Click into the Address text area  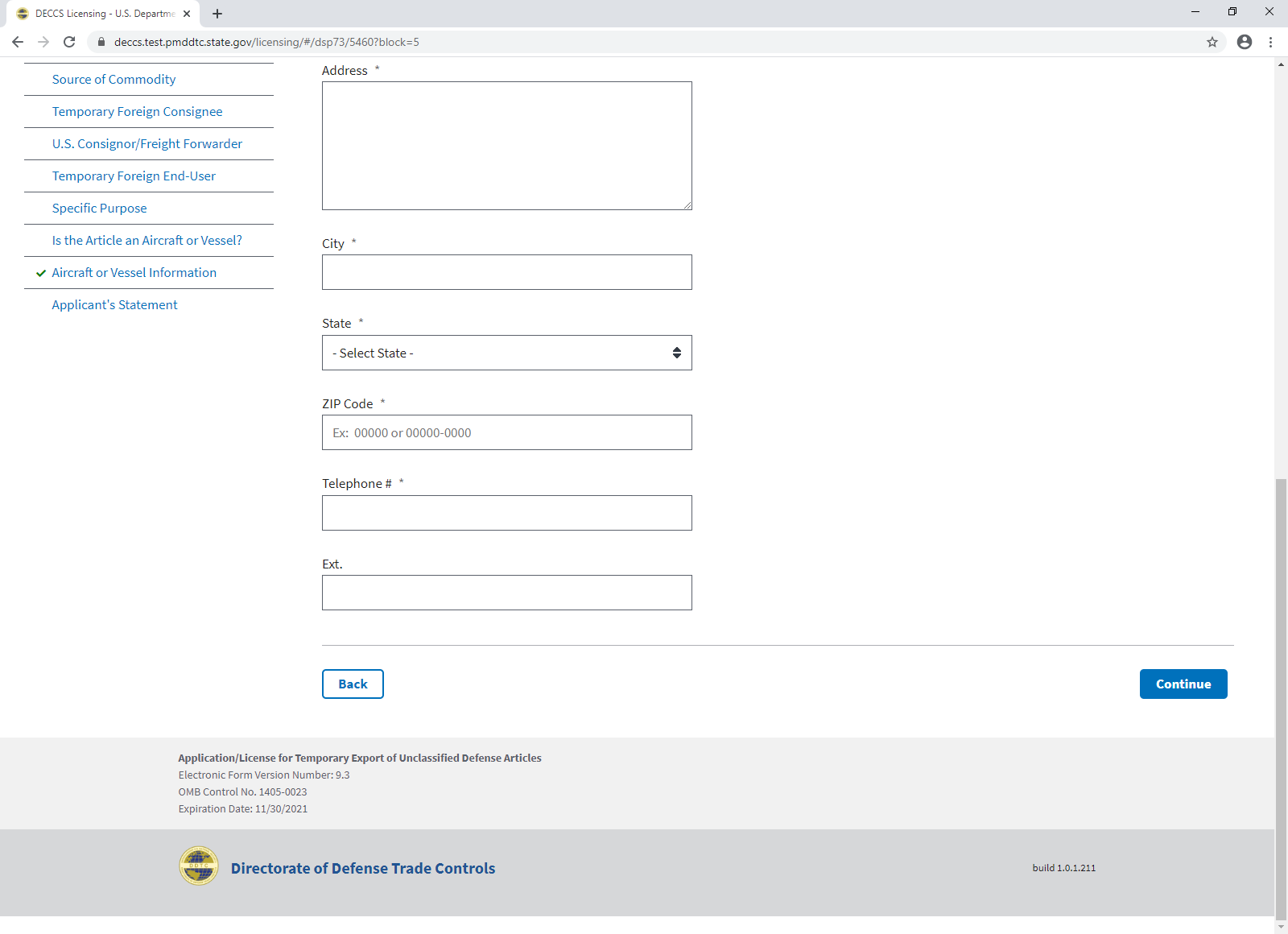[x=507, y=146]
